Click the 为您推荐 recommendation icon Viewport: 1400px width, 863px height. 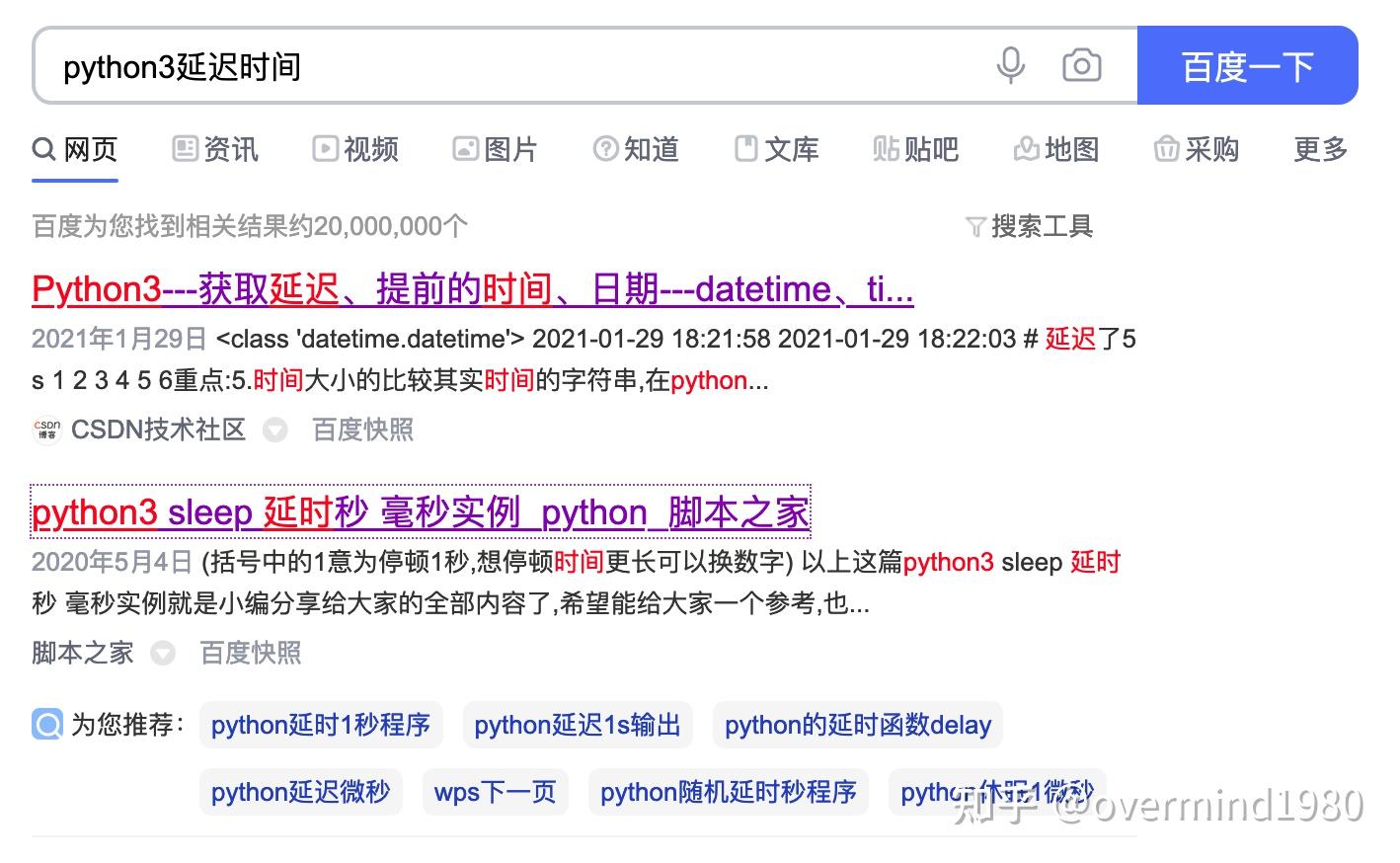45,724
